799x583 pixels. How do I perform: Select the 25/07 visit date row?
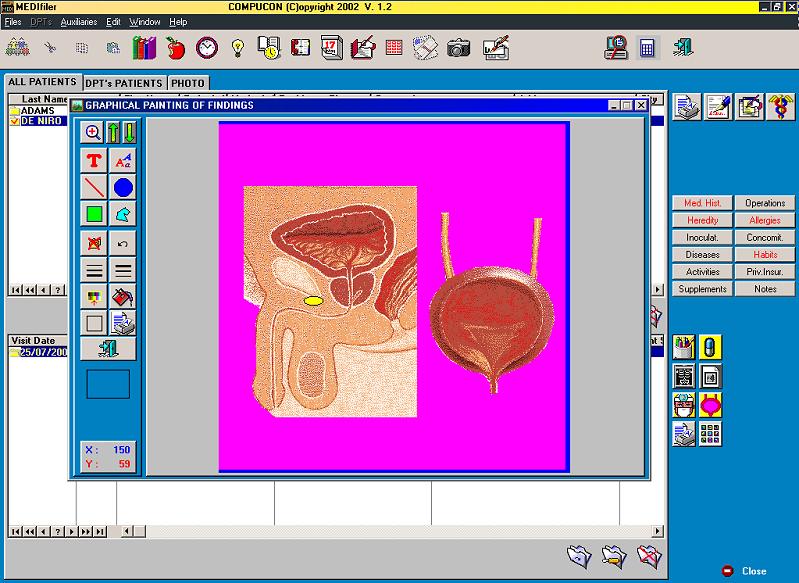pyautogui.click(x=39, y=352)
